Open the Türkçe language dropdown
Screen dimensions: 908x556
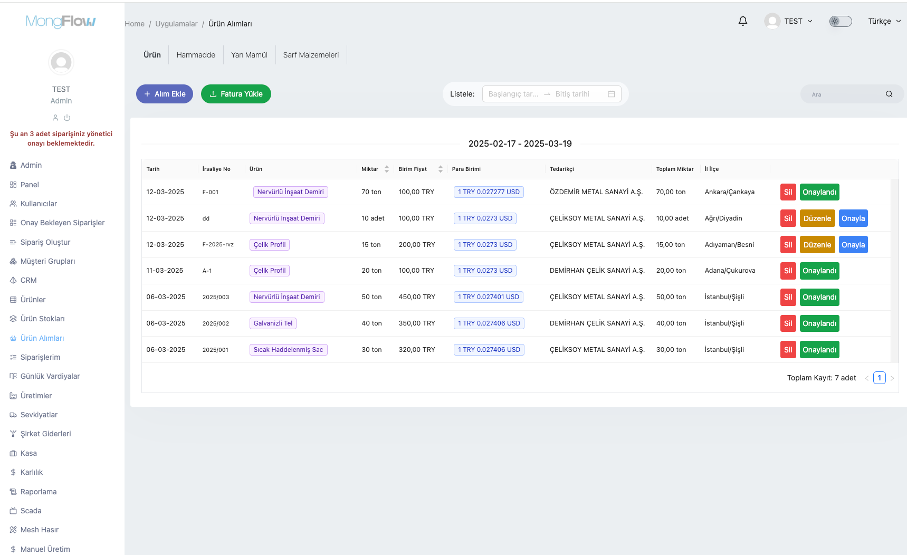pyautogui.click(x=884, y=21)
